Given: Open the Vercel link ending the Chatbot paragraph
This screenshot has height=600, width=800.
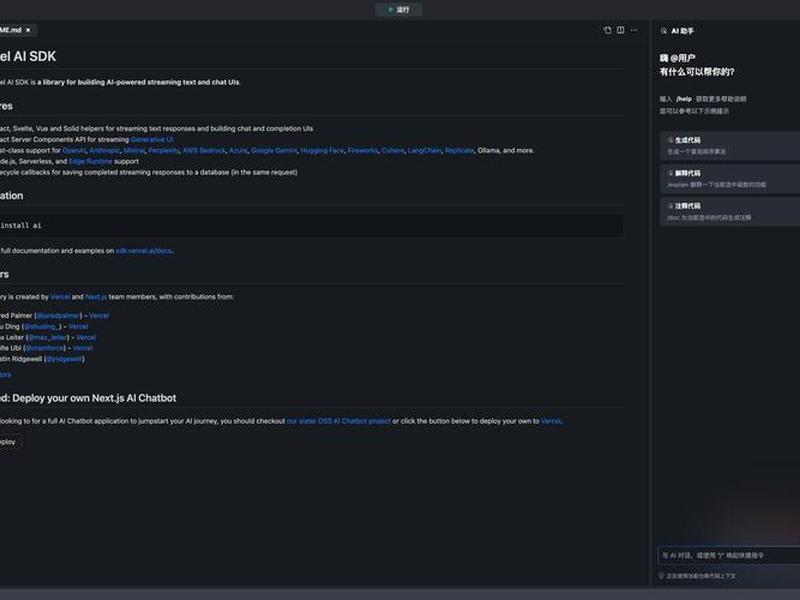Looking at the screenshot, I should tap(551, 421).
